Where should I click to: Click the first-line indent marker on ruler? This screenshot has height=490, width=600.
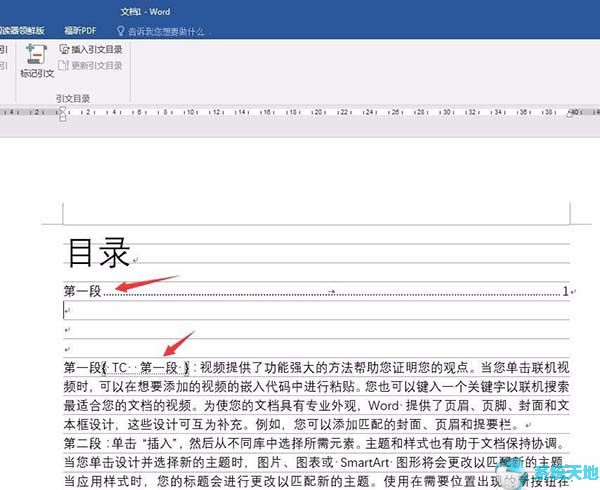[62, 108]
